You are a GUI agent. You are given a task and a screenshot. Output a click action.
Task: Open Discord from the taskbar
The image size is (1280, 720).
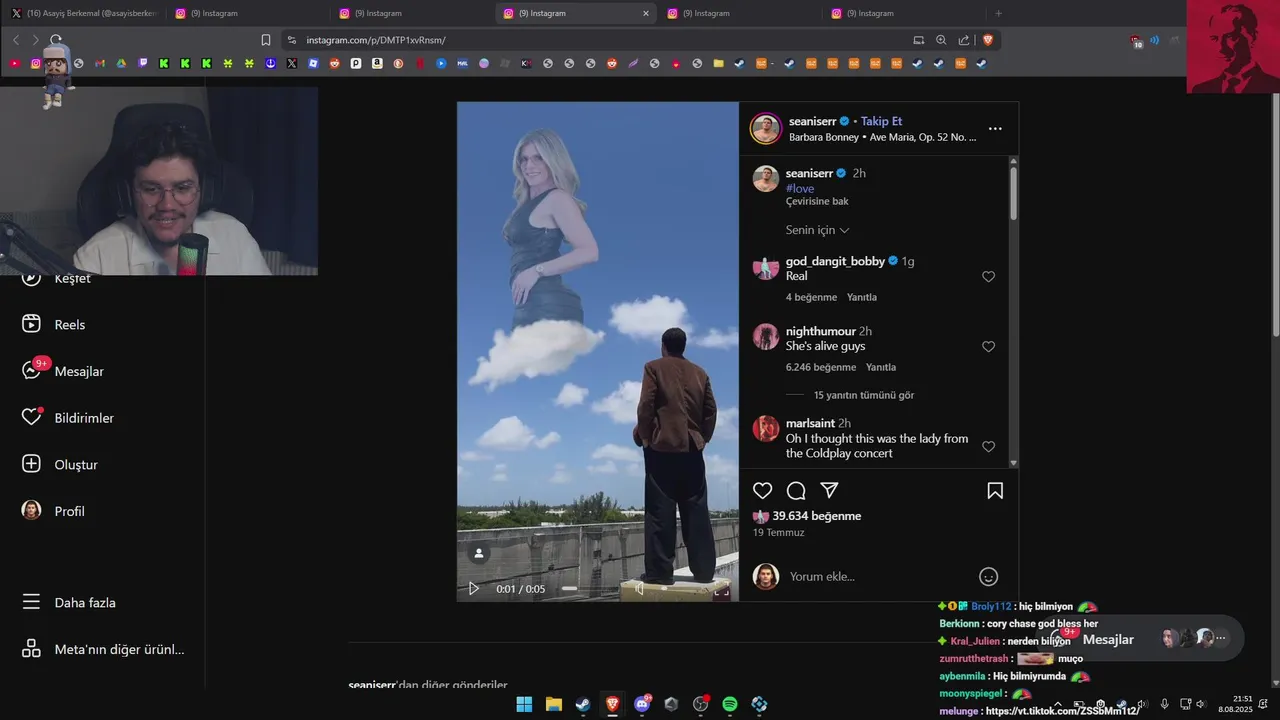click(642, 704)
